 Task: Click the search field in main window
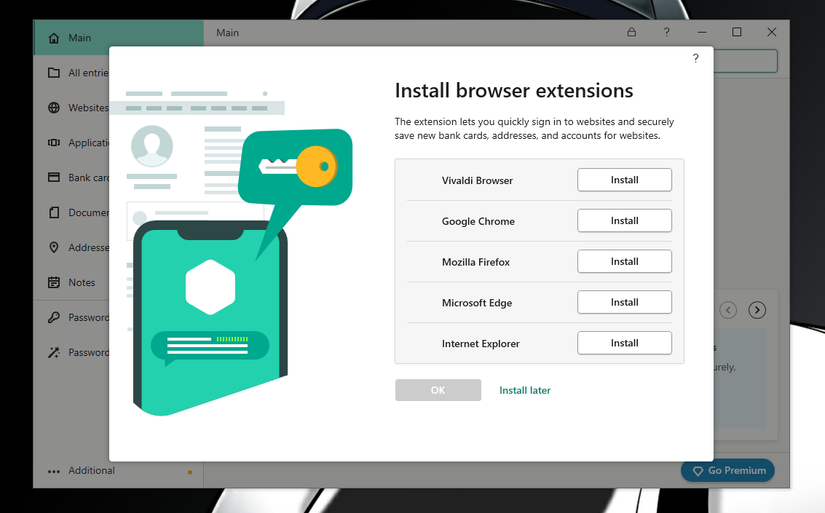click(x=746, y=61)
